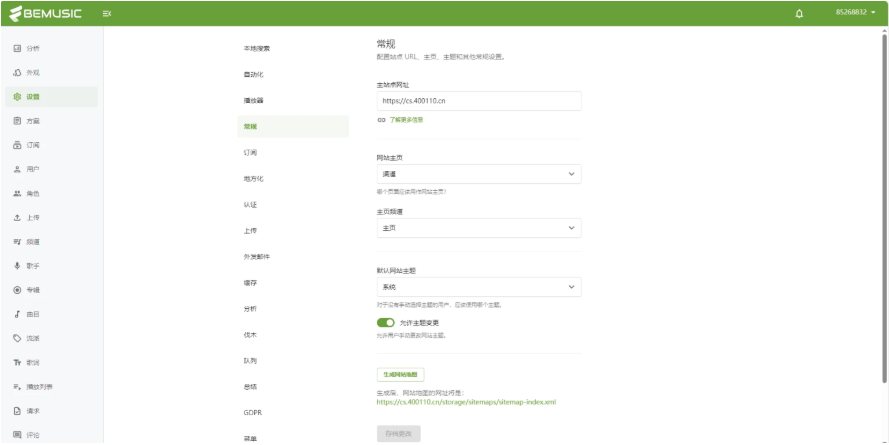Screen dimensions: 889x445
Task: Click the 外观 appearance sidebar icon
Action: pos(17,73)
